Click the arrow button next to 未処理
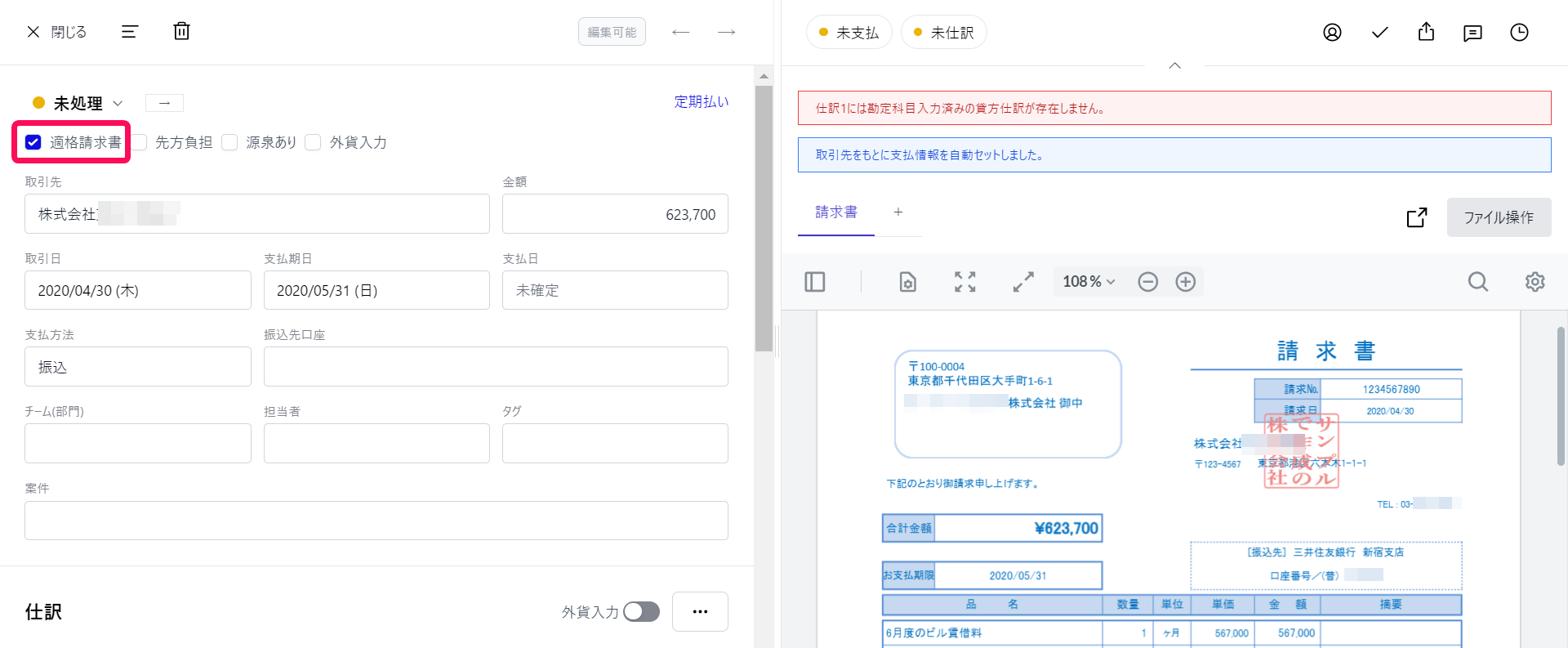This screenshot has width=1568, height=648. 164,103
